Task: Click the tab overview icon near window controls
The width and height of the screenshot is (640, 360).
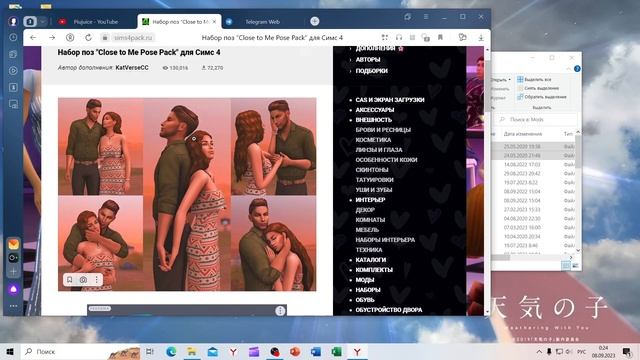Action: tap(407, 17)
